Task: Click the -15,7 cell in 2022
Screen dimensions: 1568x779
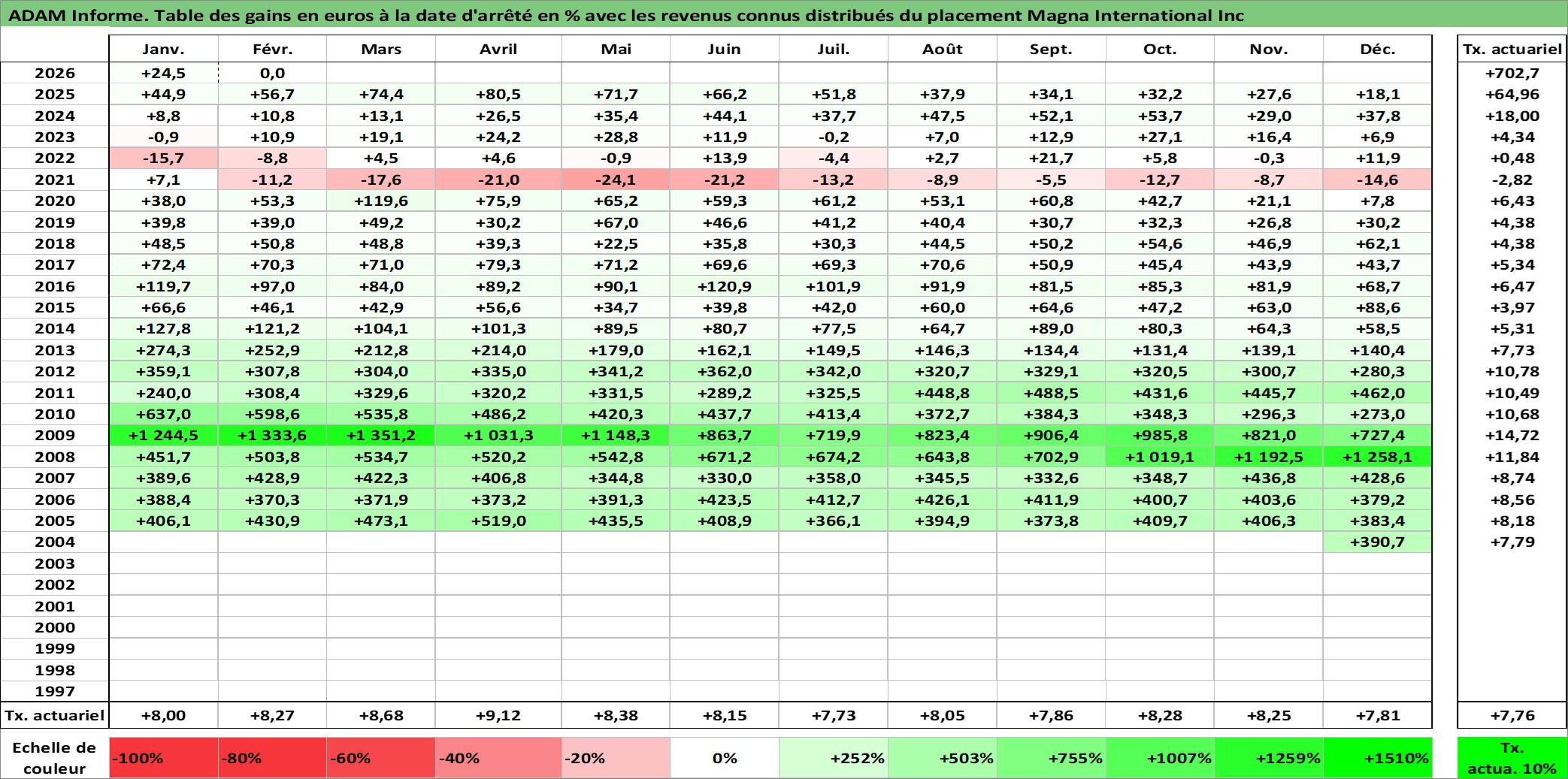Action: [163, 158]
